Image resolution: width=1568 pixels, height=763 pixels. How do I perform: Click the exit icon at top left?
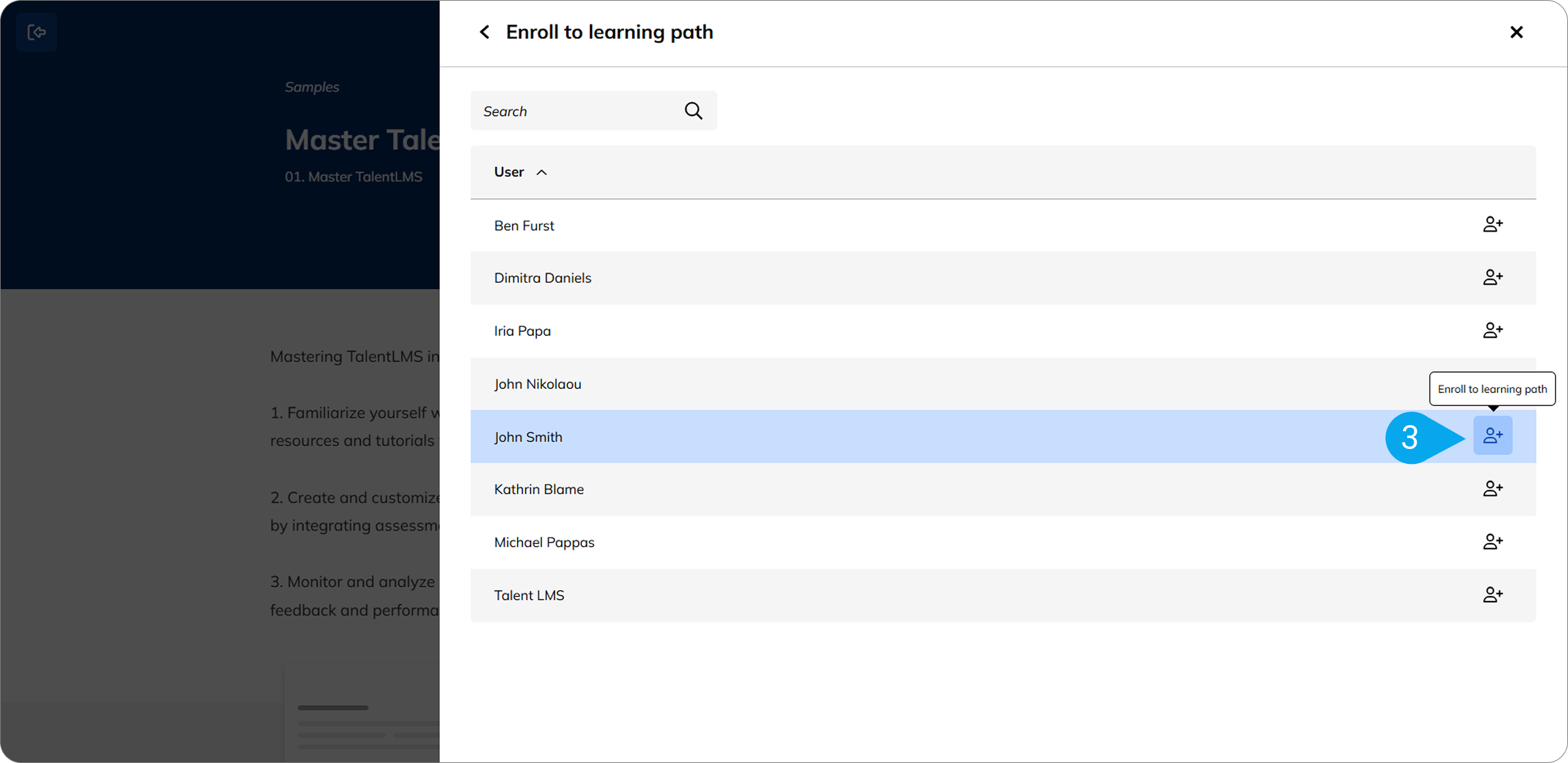point(37,32)
